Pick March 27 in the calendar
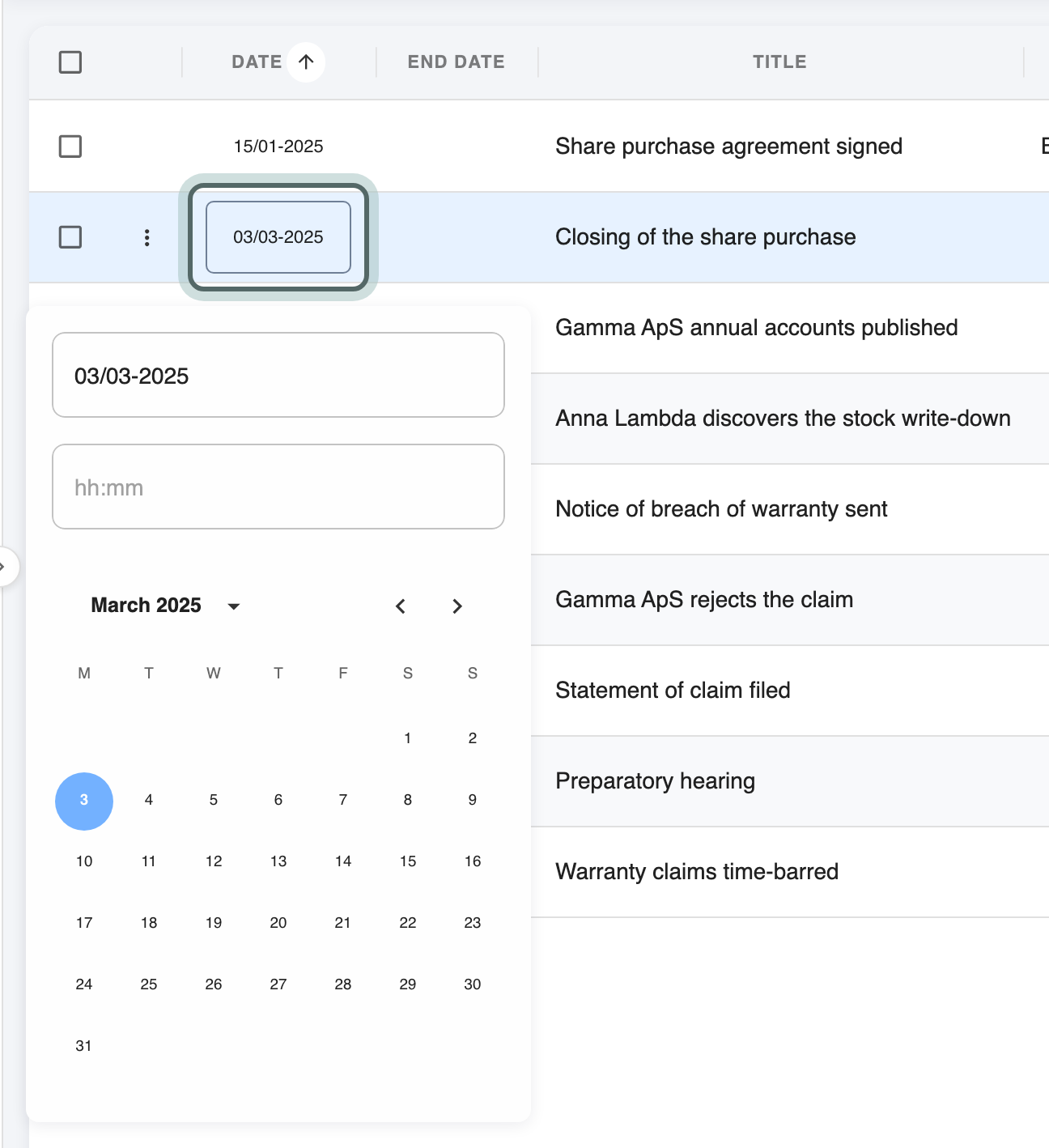 (278, 984)
